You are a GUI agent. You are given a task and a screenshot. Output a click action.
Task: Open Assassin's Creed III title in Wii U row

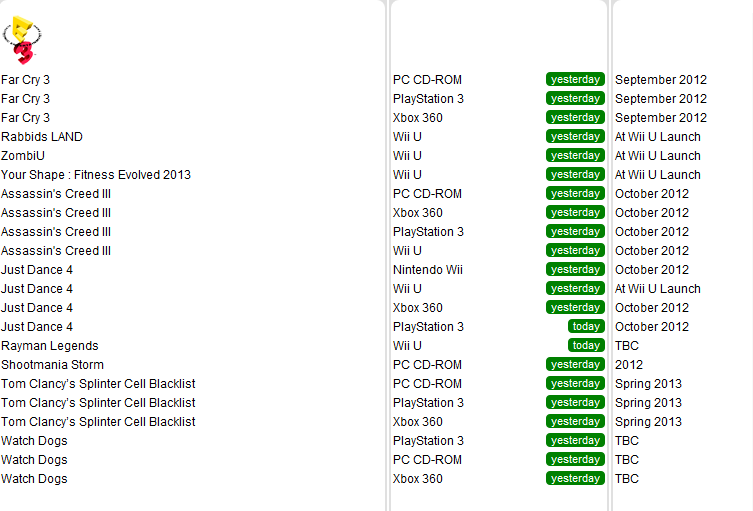56,251
